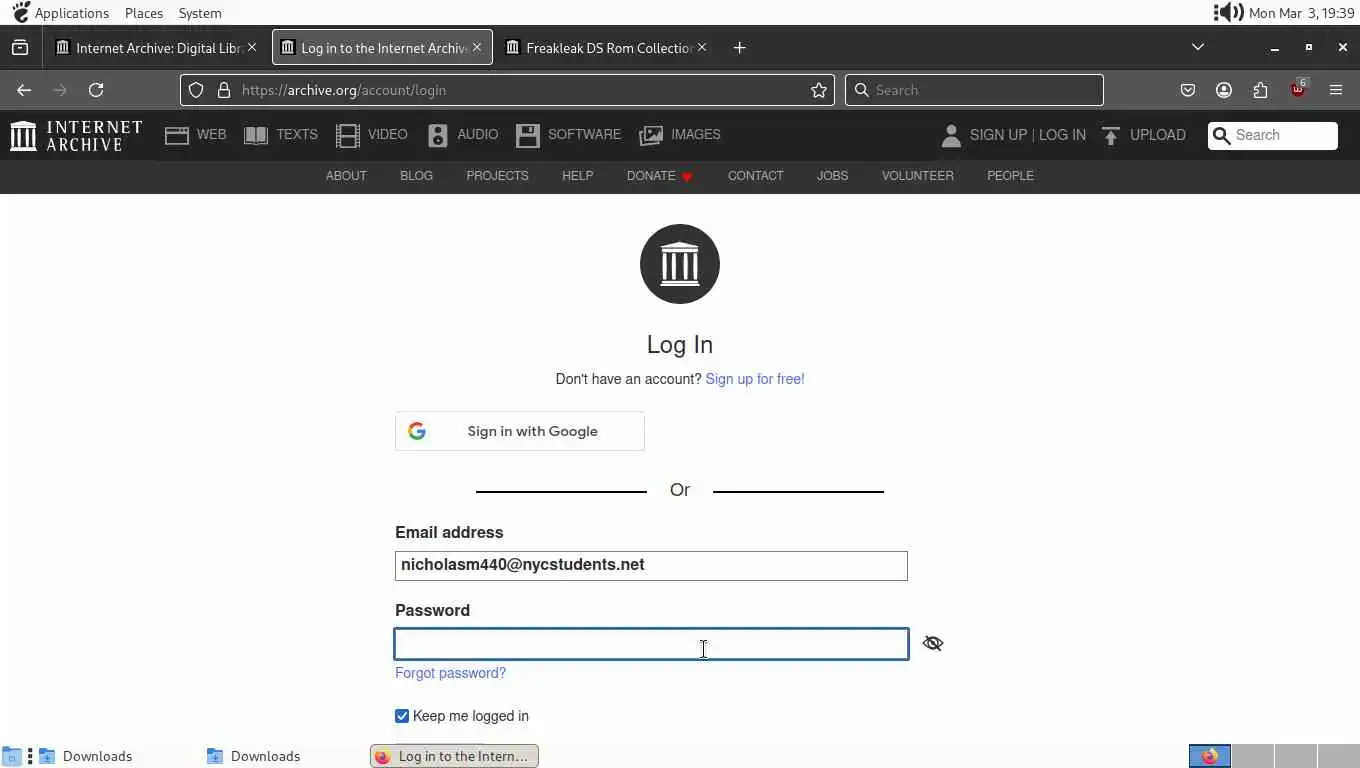The width and height of the screenshot is (1360, 768).
Task: Go back to previous page
Action: coord(24,90)
